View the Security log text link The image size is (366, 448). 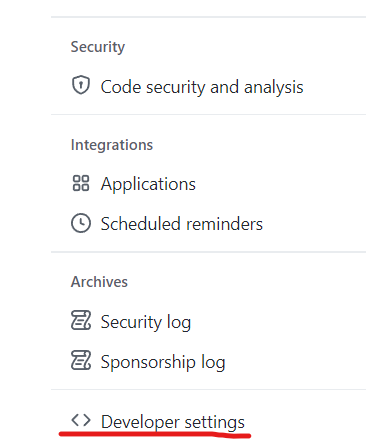click(x=146, y=322)
